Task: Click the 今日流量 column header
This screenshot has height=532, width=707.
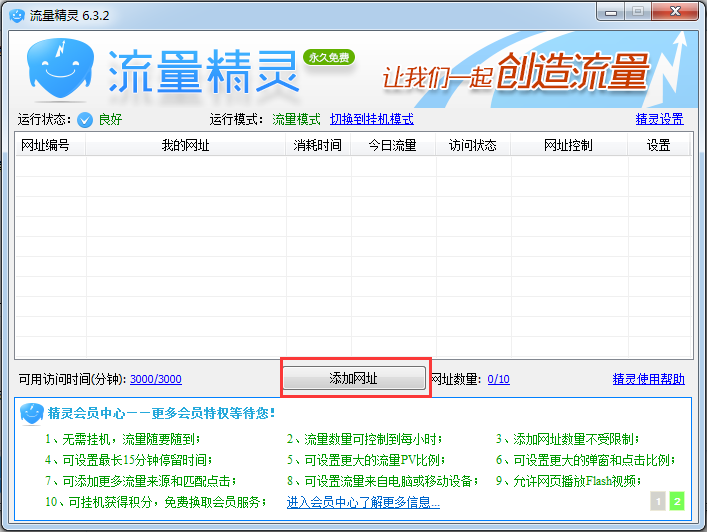Action: [393, 145]
